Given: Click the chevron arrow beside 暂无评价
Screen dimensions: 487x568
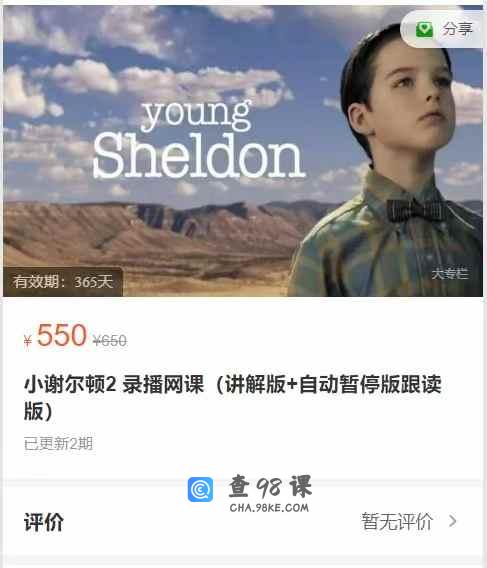Looking at the screenshot, I should pyautogui.click(x=453, y=521).
